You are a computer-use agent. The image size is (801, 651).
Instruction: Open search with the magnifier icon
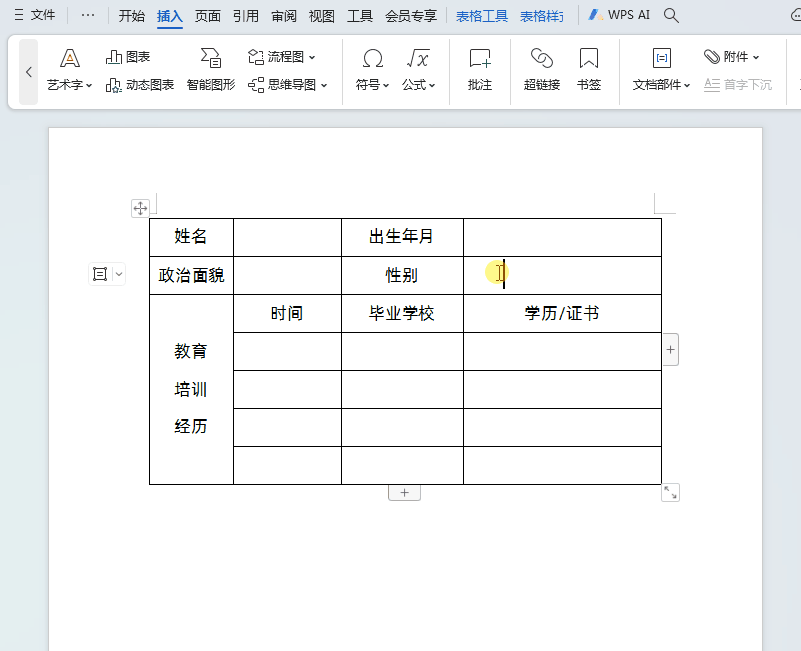(x=670, y=16)
